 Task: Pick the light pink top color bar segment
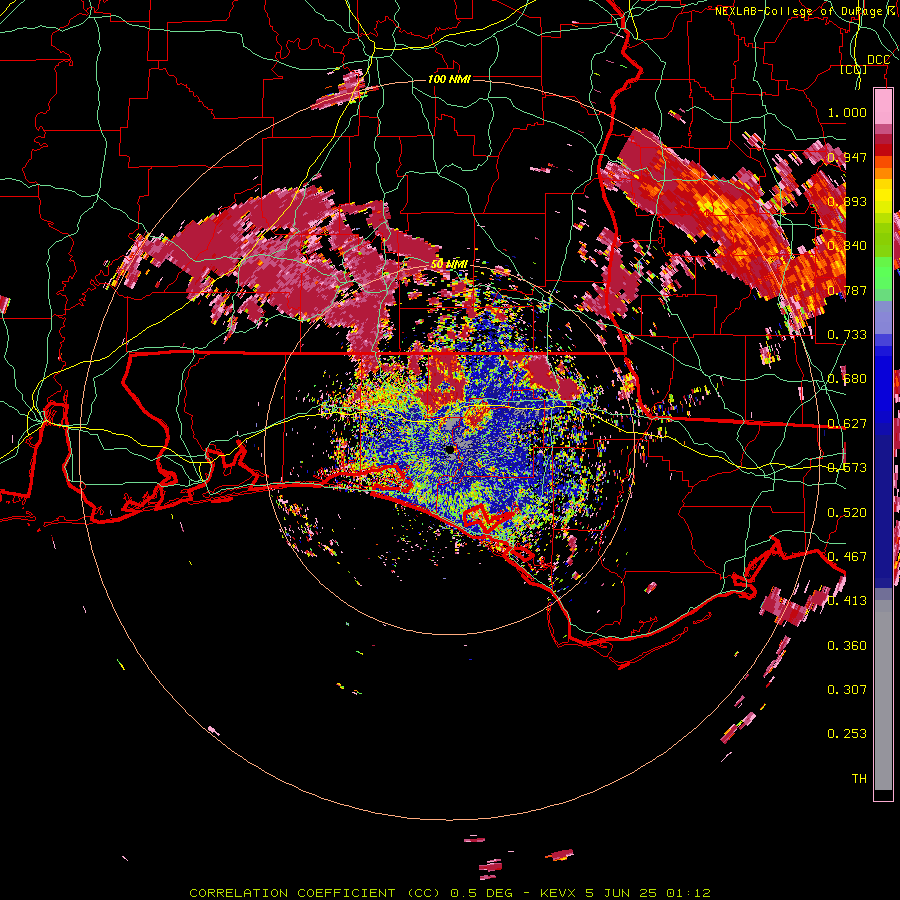pyautogui.click(x=883, y=107)
